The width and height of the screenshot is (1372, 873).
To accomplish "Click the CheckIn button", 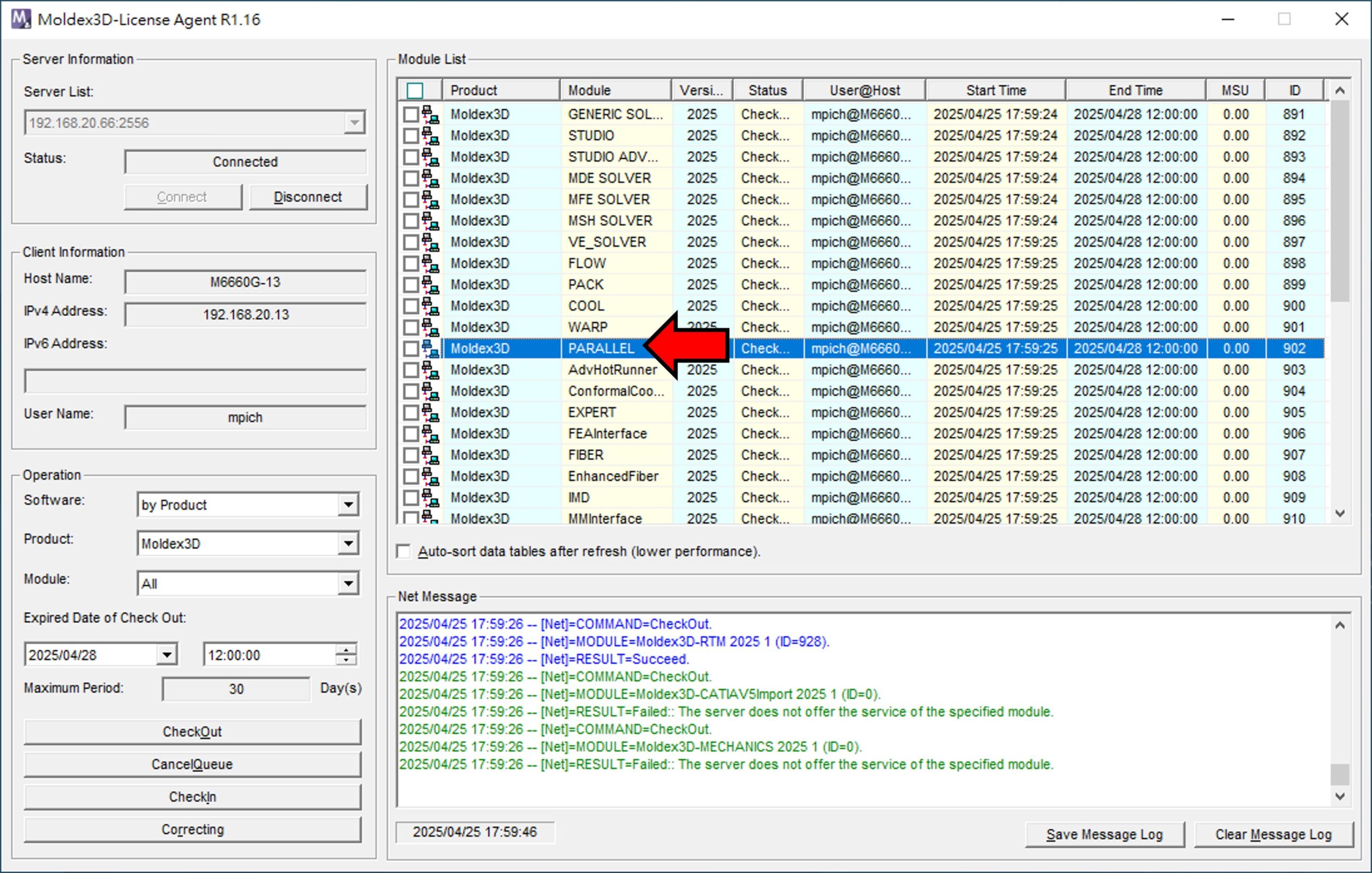I will (x=192, y=797).
